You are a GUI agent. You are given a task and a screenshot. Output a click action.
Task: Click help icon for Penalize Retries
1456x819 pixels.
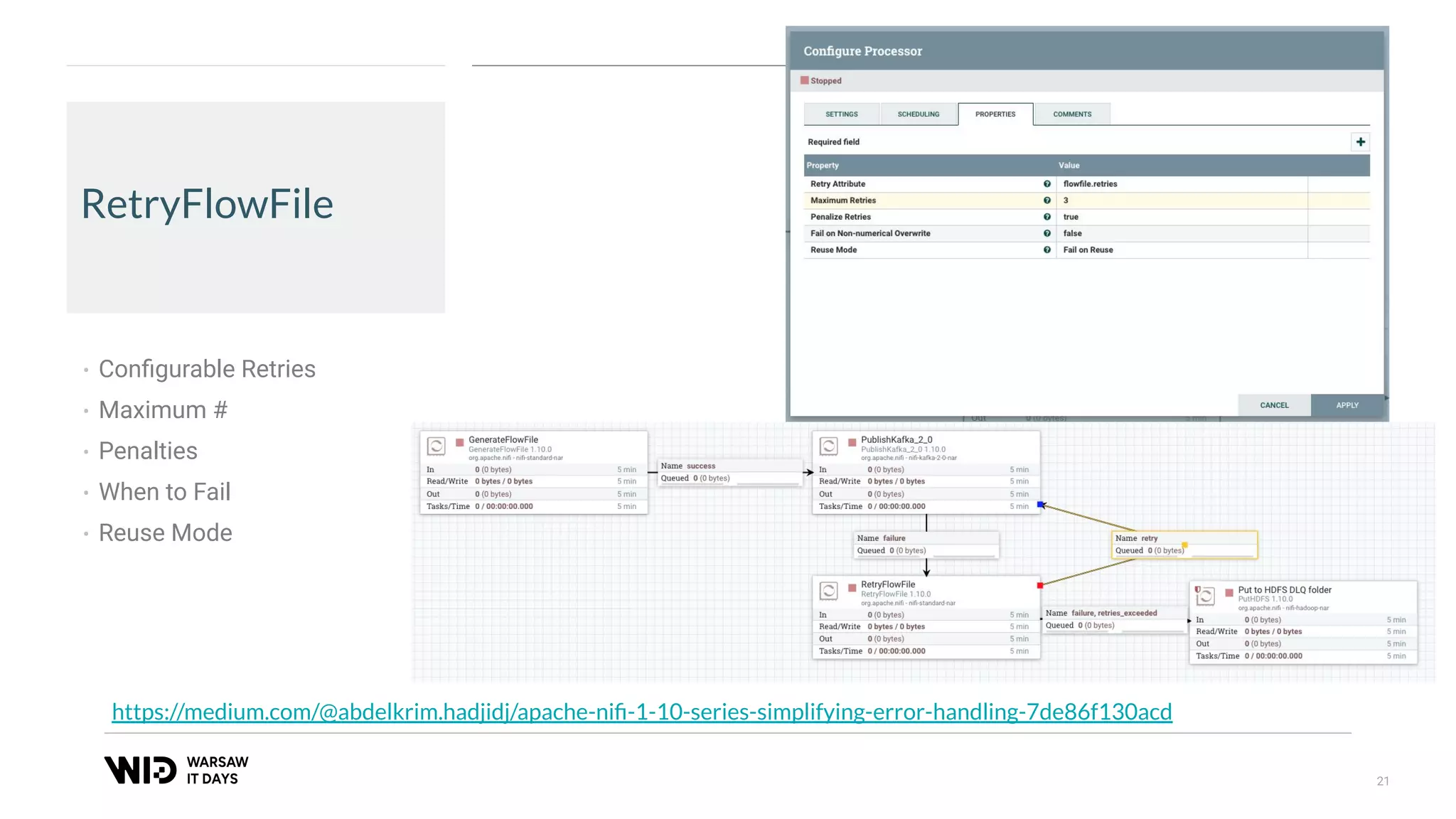pos(1046,217)
